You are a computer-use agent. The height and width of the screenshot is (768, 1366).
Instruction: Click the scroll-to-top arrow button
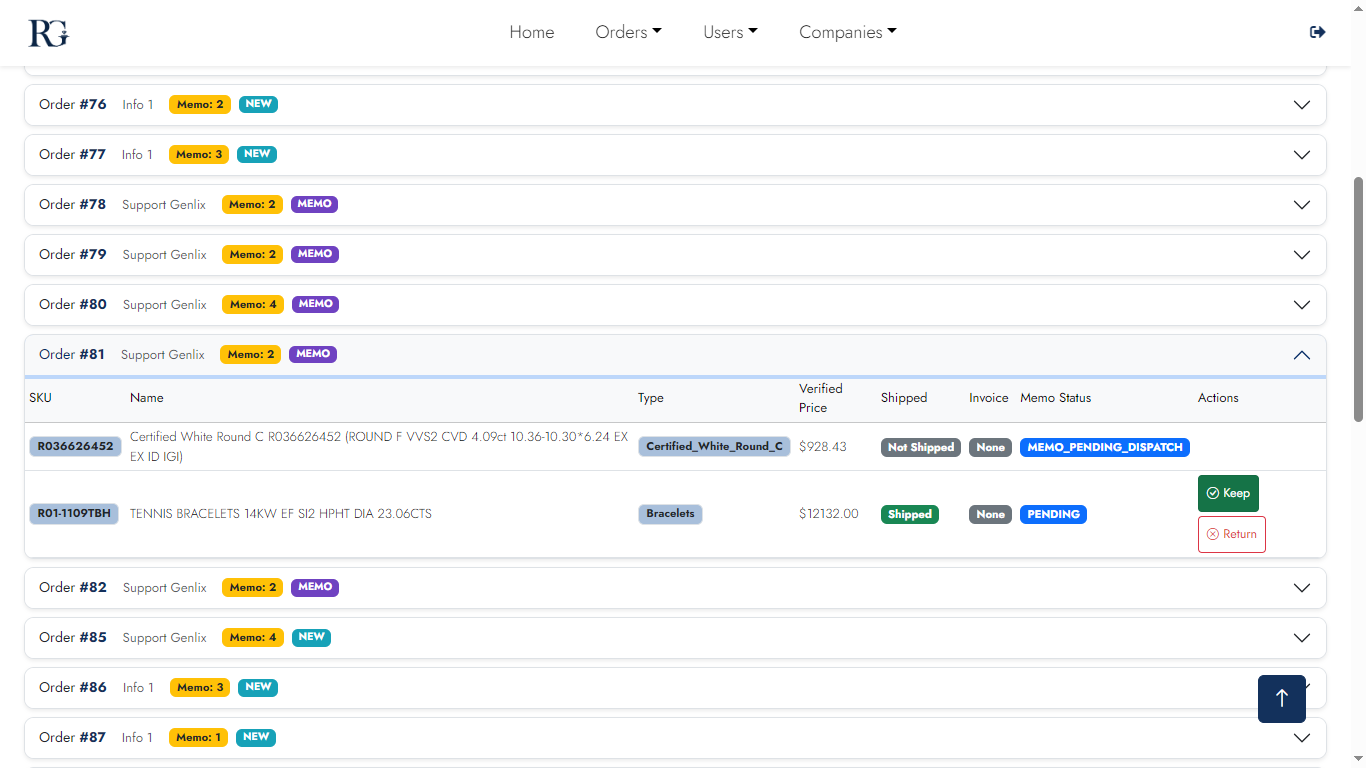pyautogui.click(x=1281, y=698)
